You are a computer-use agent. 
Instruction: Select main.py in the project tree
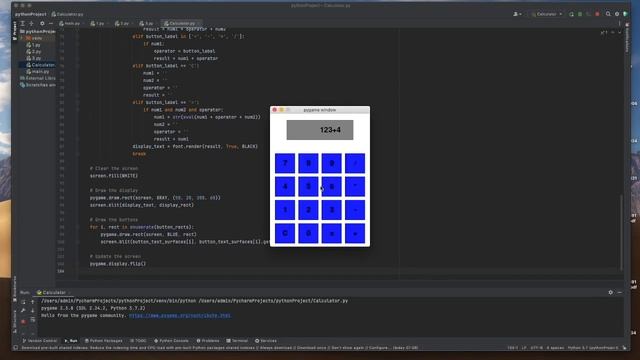click(x=38, y=71)
